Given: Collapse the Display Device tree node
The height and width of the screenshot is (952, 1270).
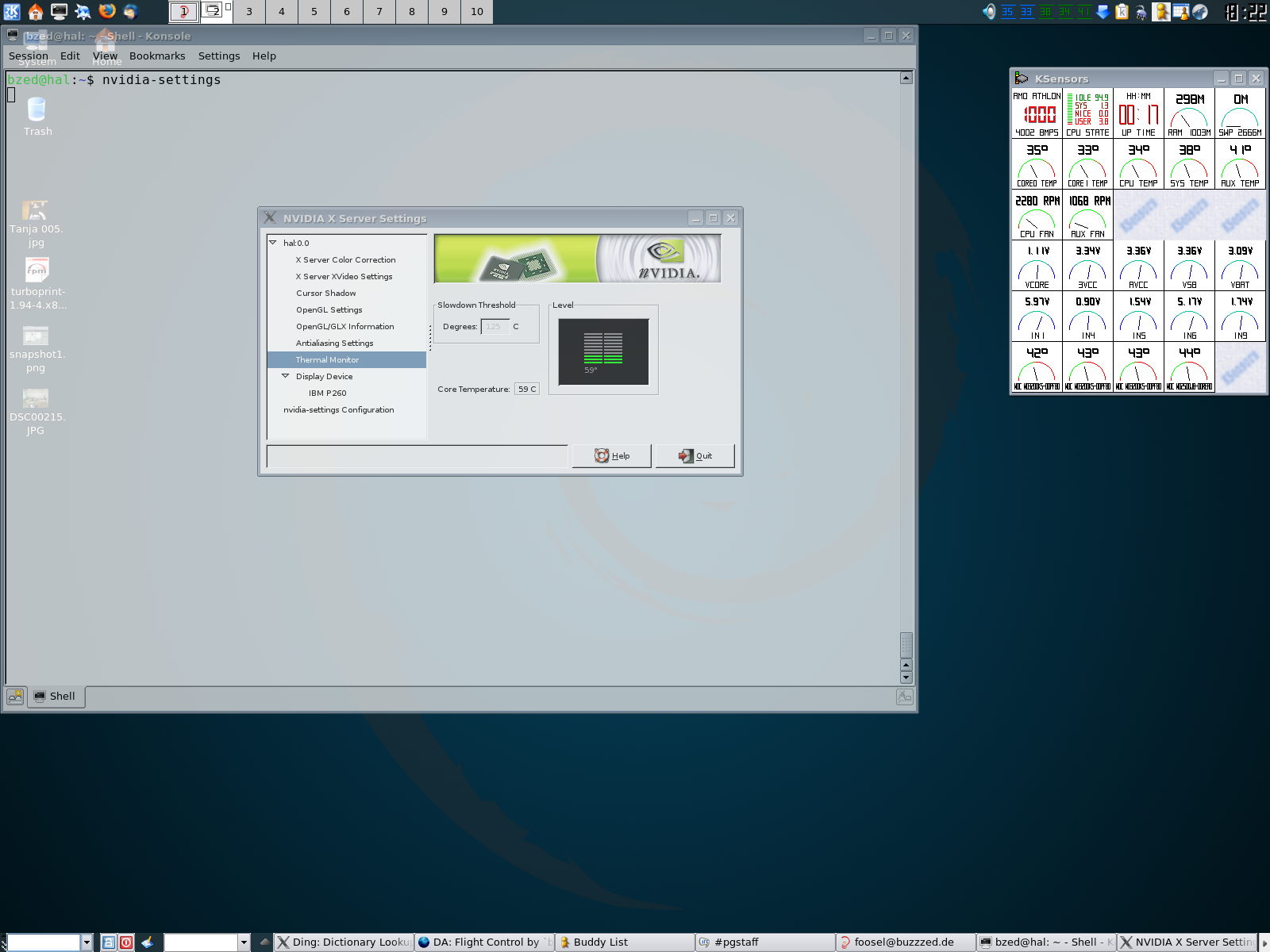Looking at the screenshot, I should point(286,376).
